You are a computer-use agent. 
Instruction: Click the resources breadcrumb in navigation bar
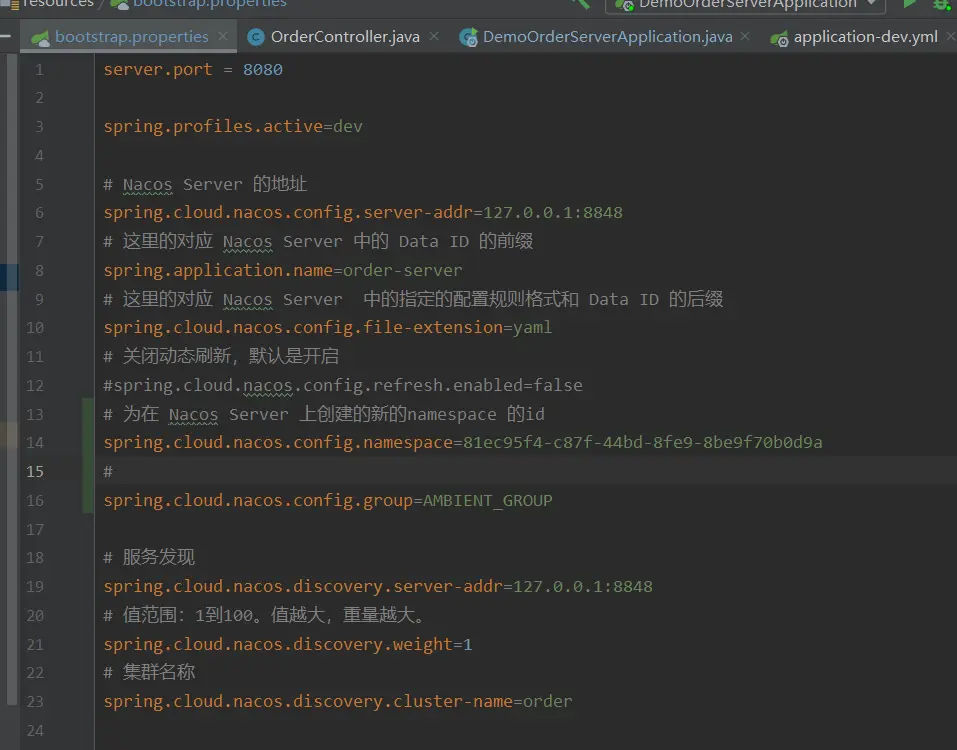(x=58, y=3)
